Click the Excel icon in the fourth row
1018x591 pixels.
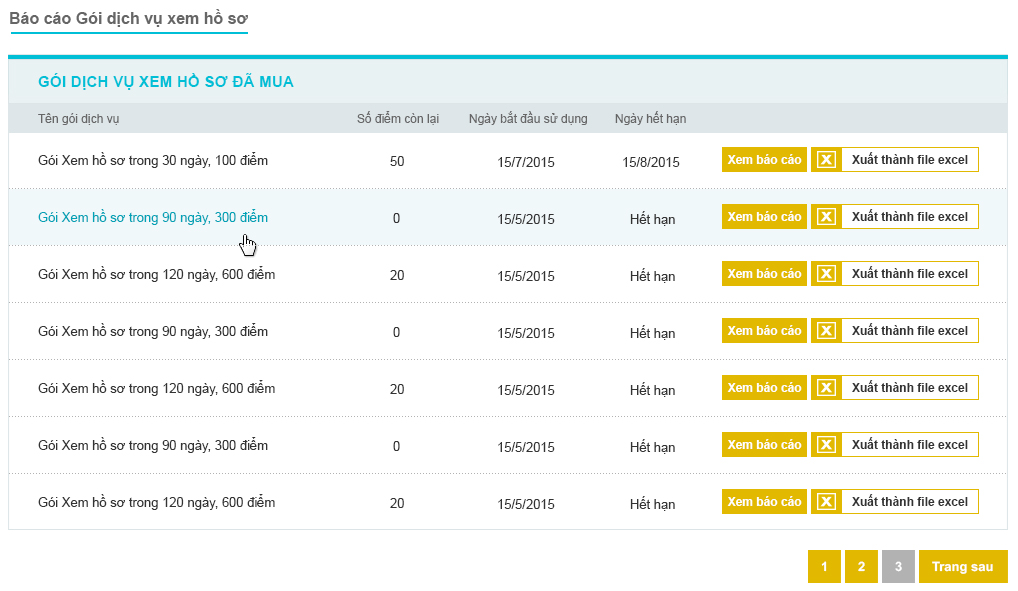click(826, 331)
